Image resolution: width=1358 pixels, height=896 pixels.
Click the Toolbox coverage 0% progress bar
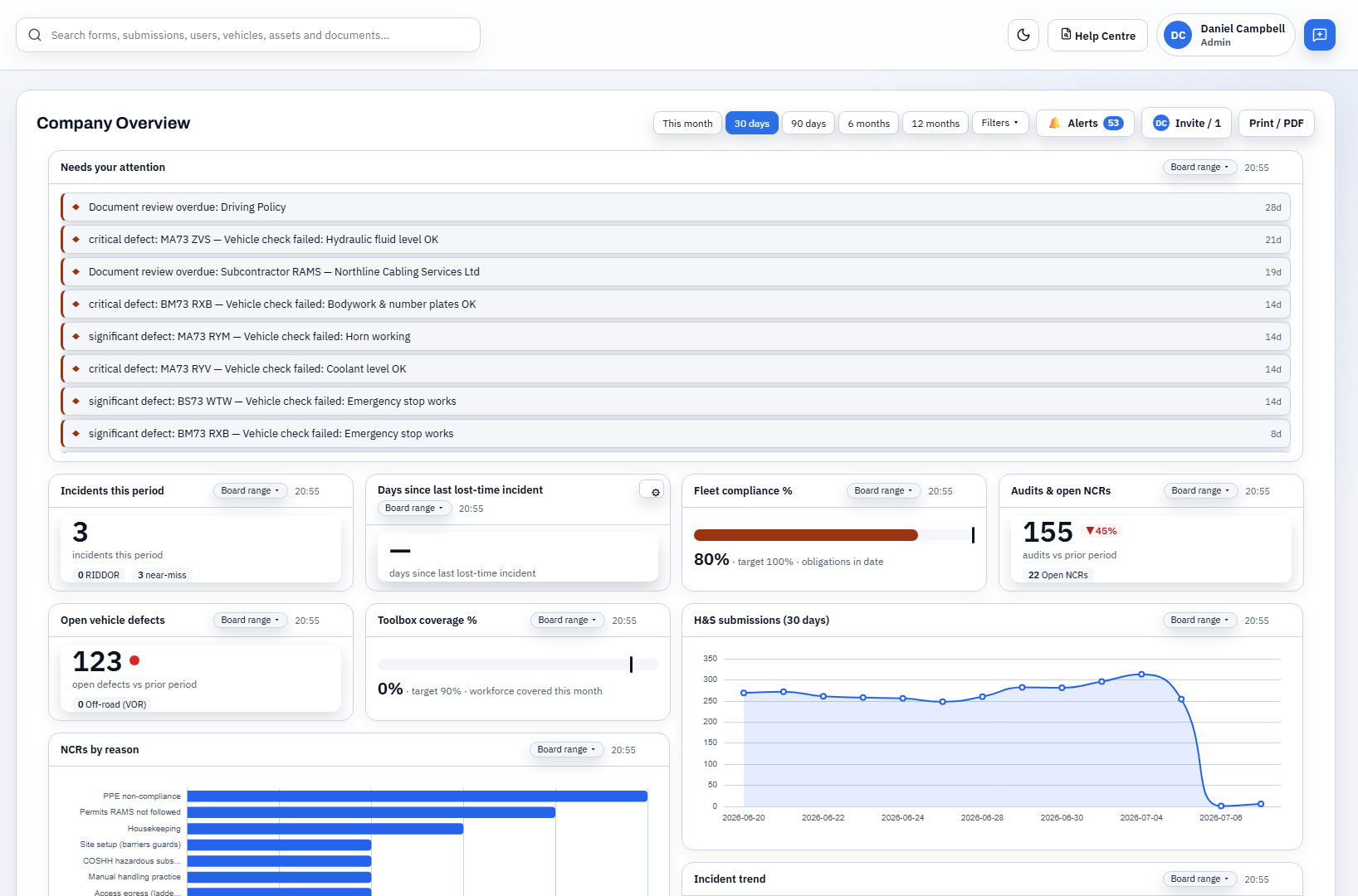coord(517,665)
